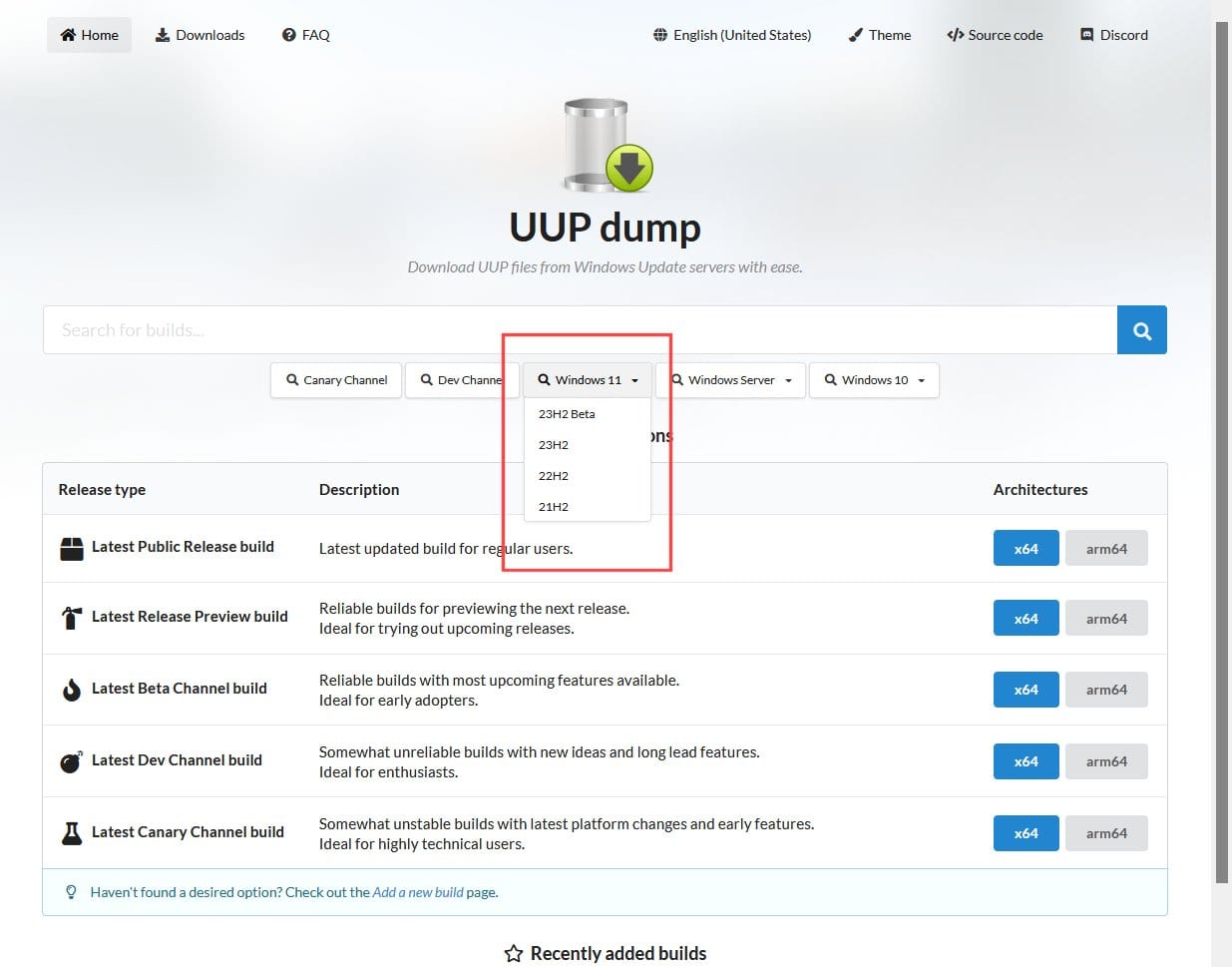Click the blue magnifier search button

tap(1142, 330)
